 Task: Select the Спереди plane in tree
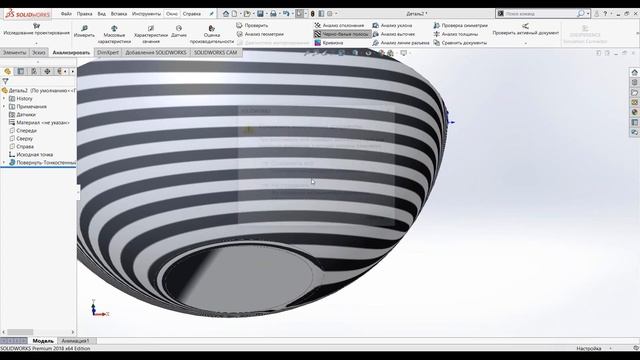23,131
